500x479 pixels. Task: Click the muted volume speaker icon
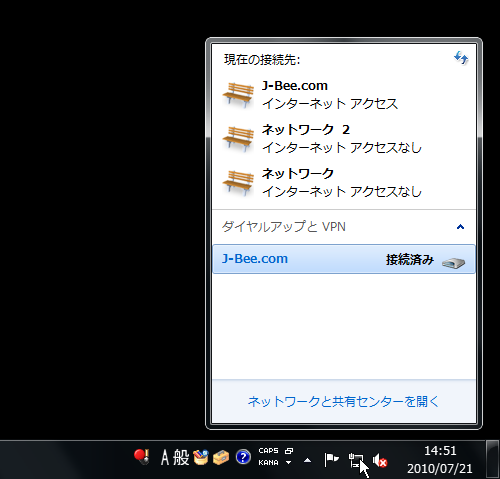point(380,461)
